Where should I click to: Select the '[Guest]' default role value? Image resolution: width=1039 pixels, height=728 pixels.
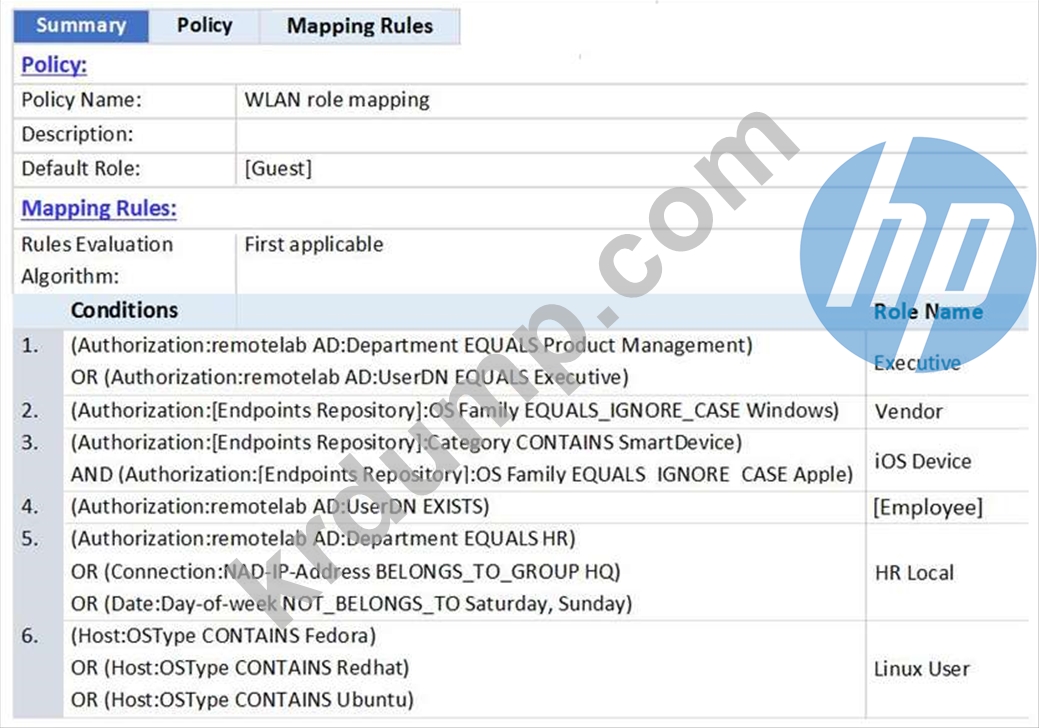pos(278,168)
